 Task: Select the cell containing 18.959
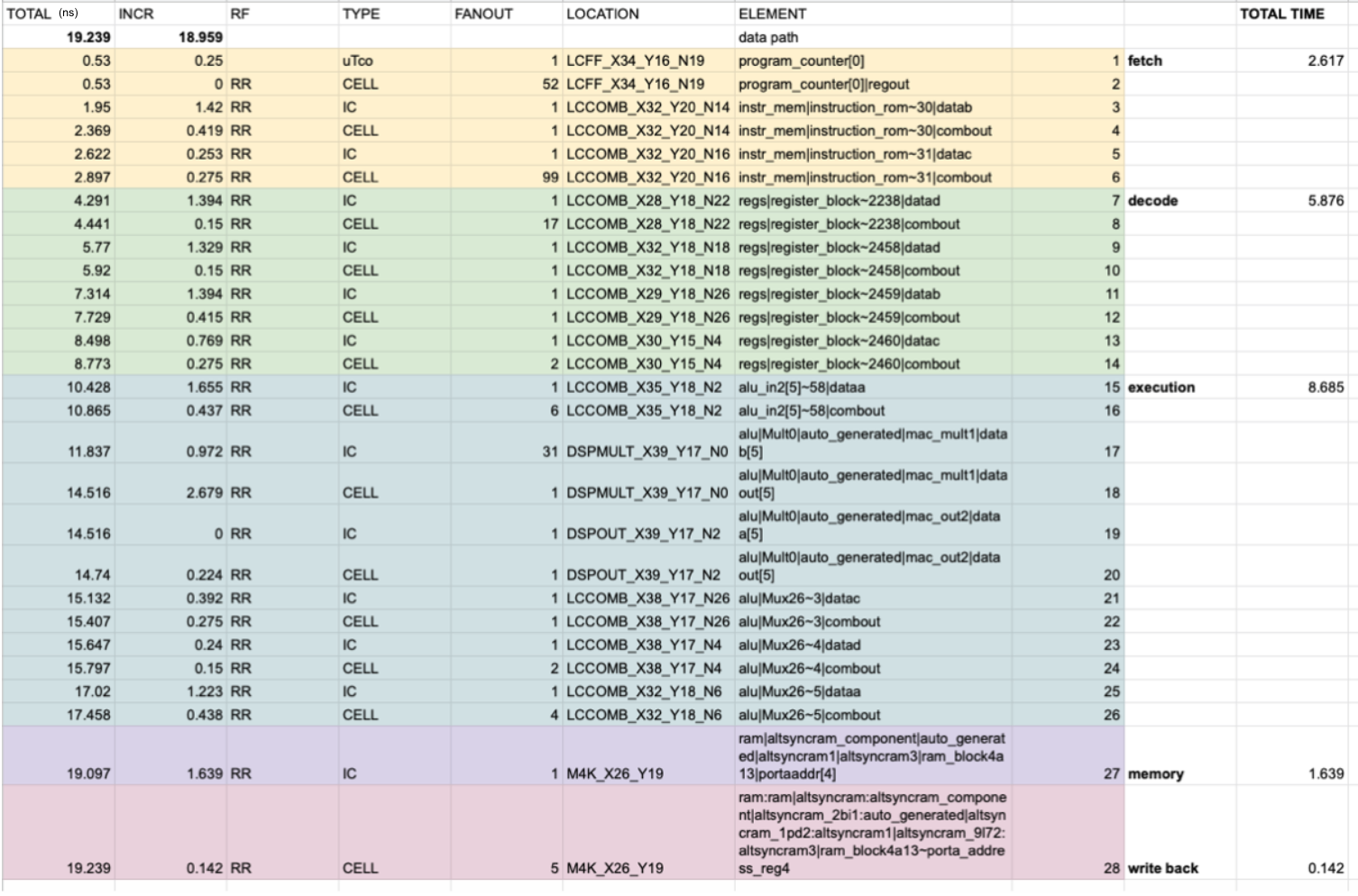pos(199,37)
